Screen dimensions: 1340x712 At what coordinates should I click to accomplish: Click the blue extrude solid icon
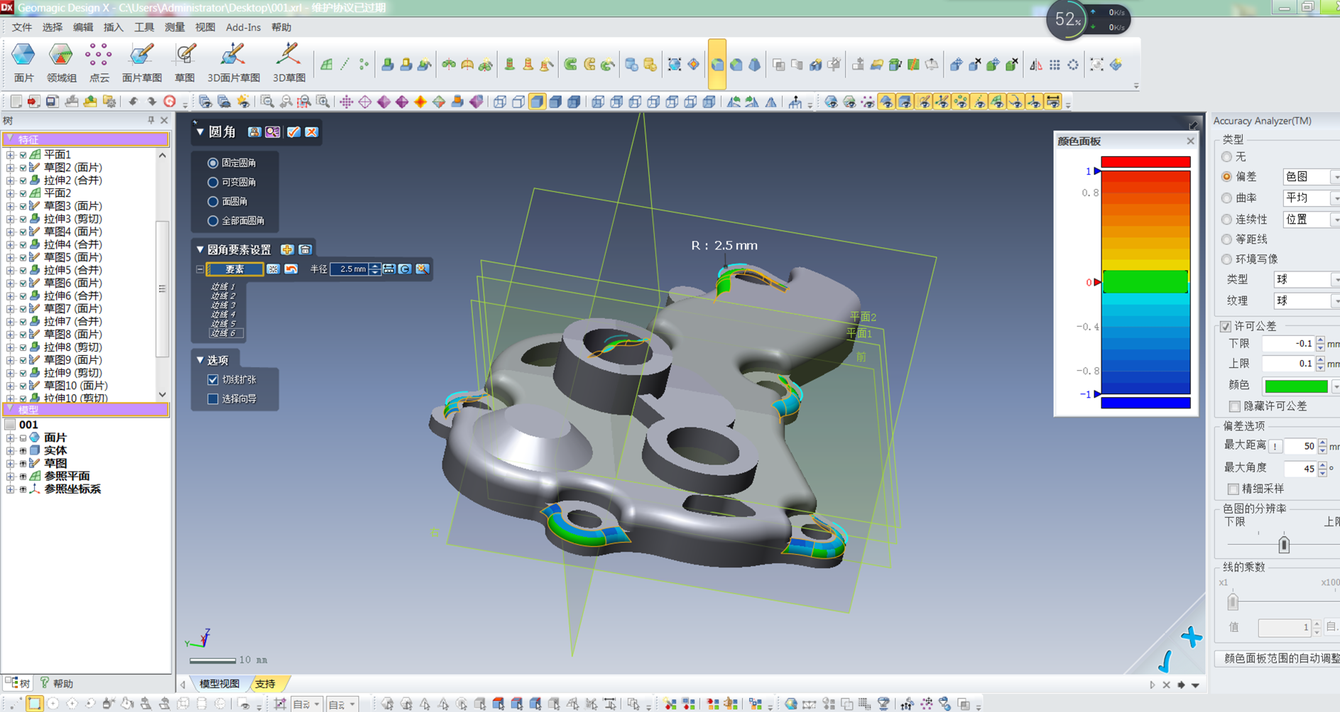pyautogui.click(x=387, y=65)
